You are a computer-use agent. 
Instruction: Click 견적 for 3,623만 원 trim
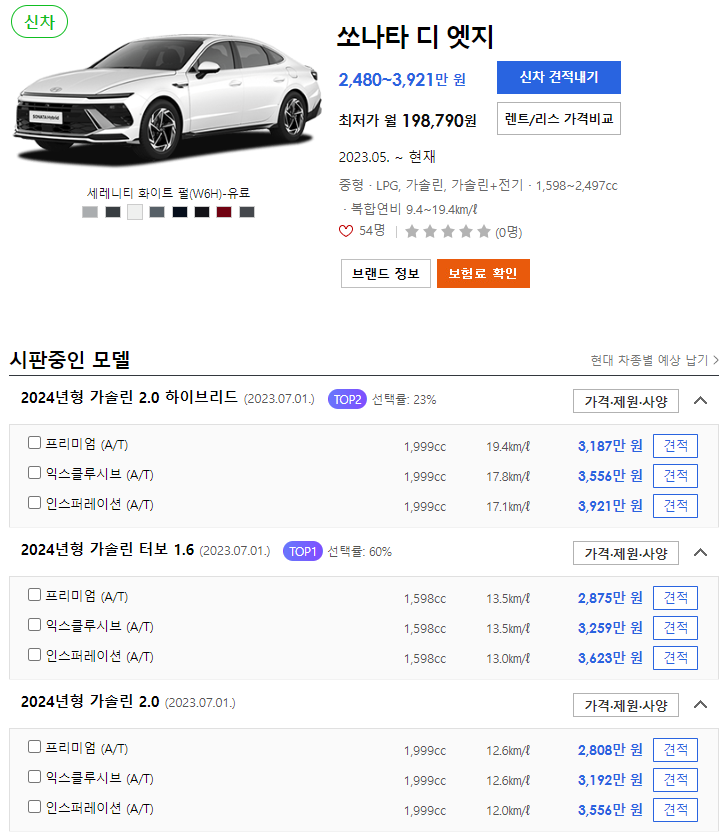(x=675, y=657)
